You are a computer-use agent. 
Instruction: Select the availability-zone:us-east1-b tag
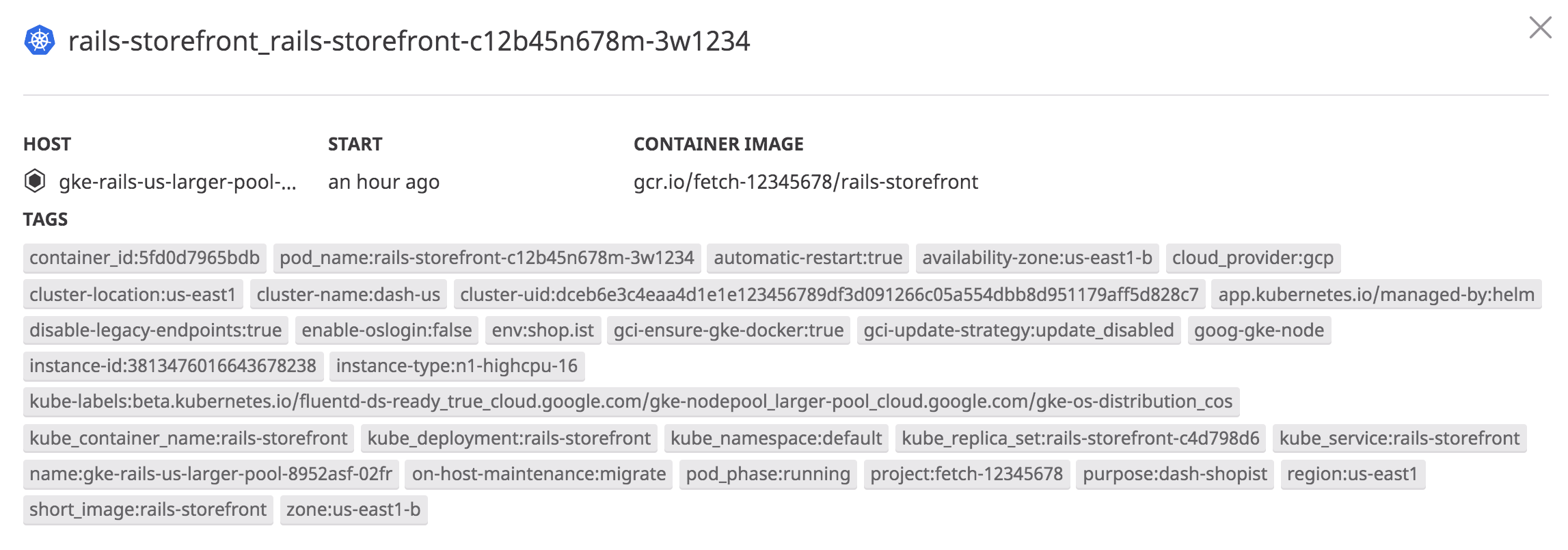point(1036,258)
